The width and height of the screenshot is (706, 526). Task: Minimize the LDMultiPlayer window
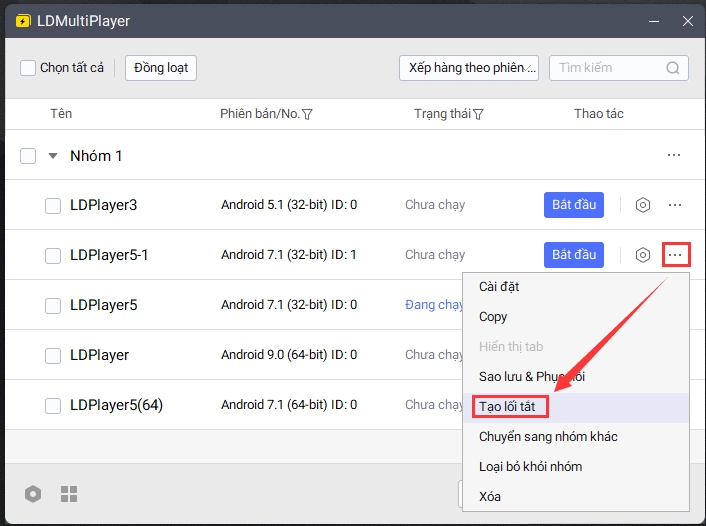pyautogui.click(x=654, y=21)
